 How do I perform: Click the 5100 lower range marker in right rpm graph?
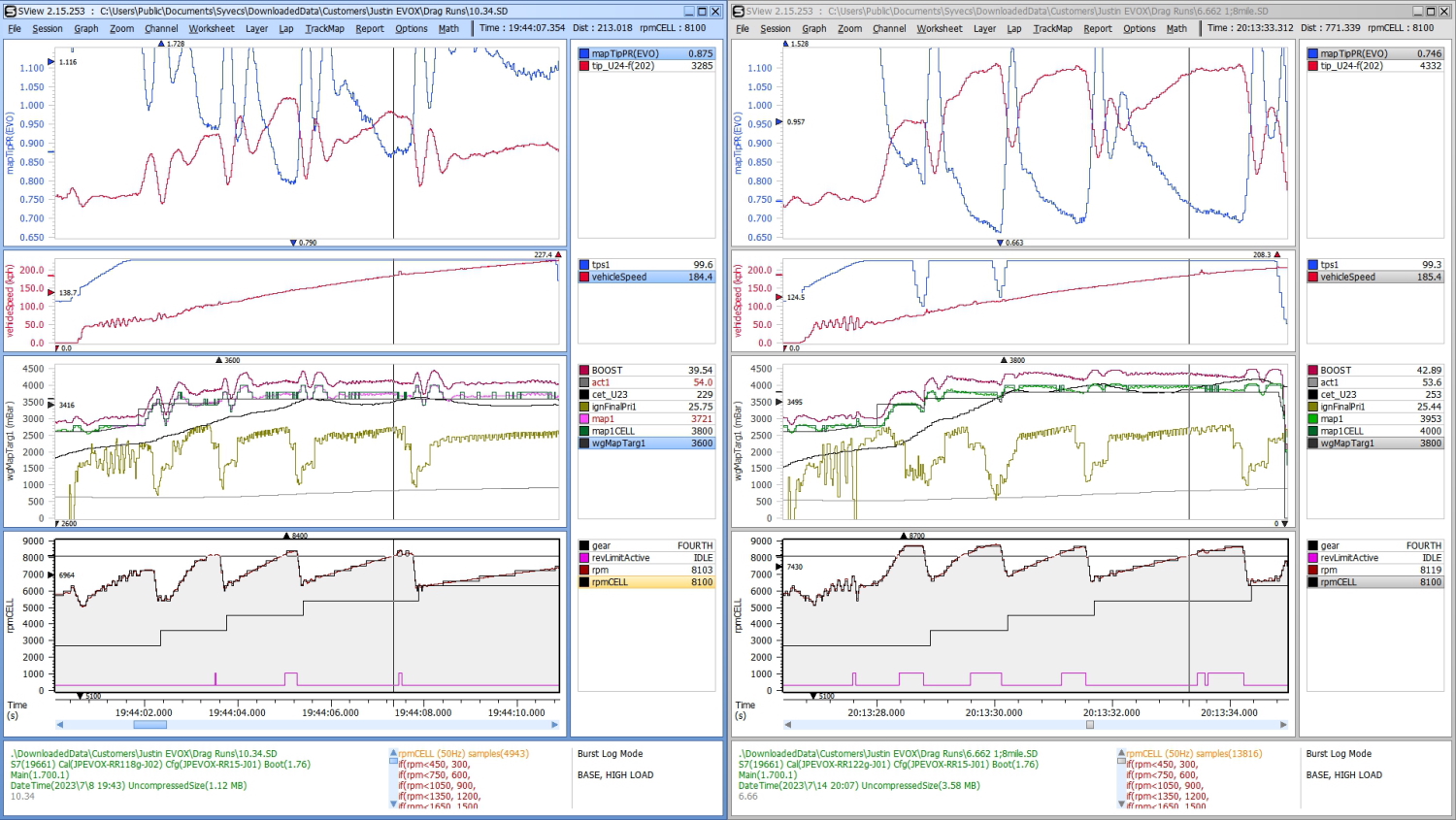pos(813,696)
